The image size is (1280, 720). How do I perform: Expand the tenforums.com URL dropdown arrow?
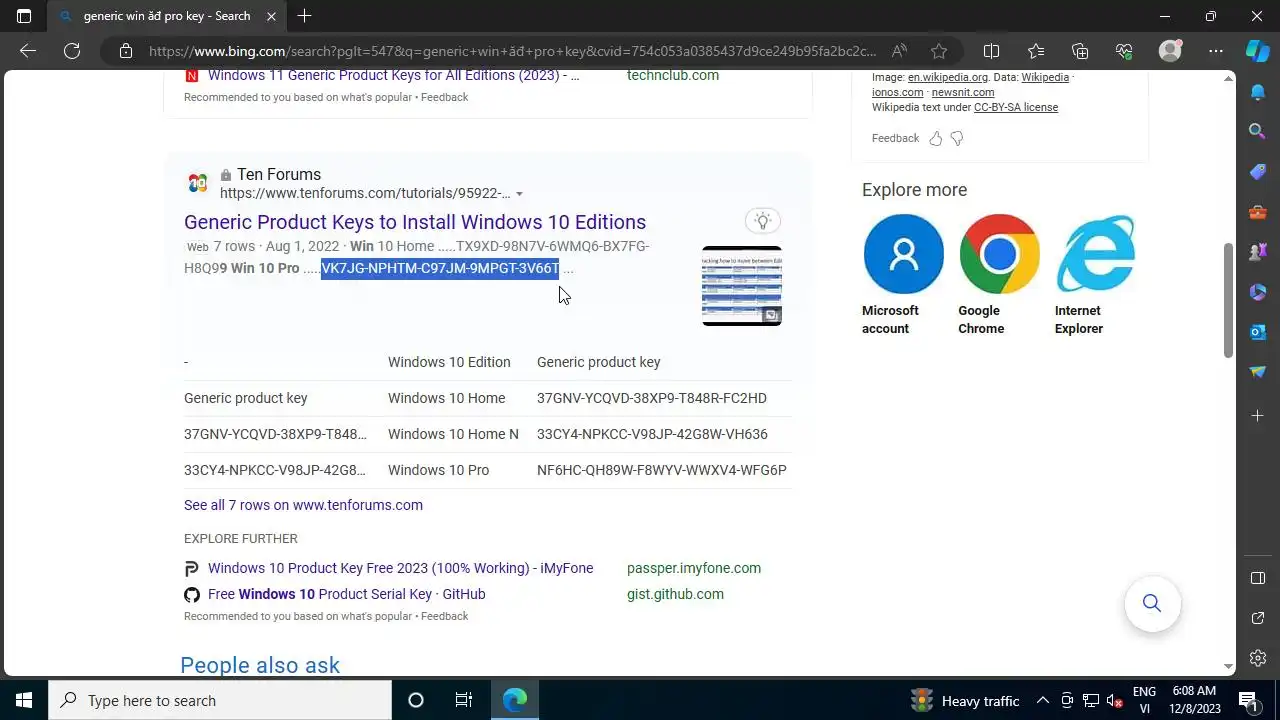pos(519,194)
